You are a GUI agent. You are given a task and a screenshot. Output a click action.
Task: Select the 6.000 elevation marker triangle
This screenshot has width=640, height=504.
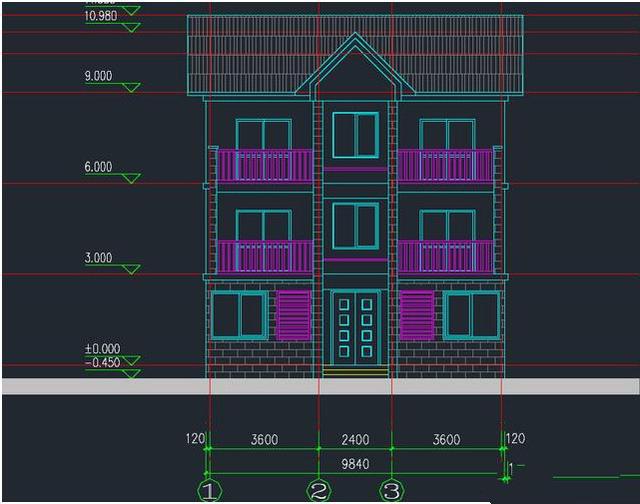(130, 179)
